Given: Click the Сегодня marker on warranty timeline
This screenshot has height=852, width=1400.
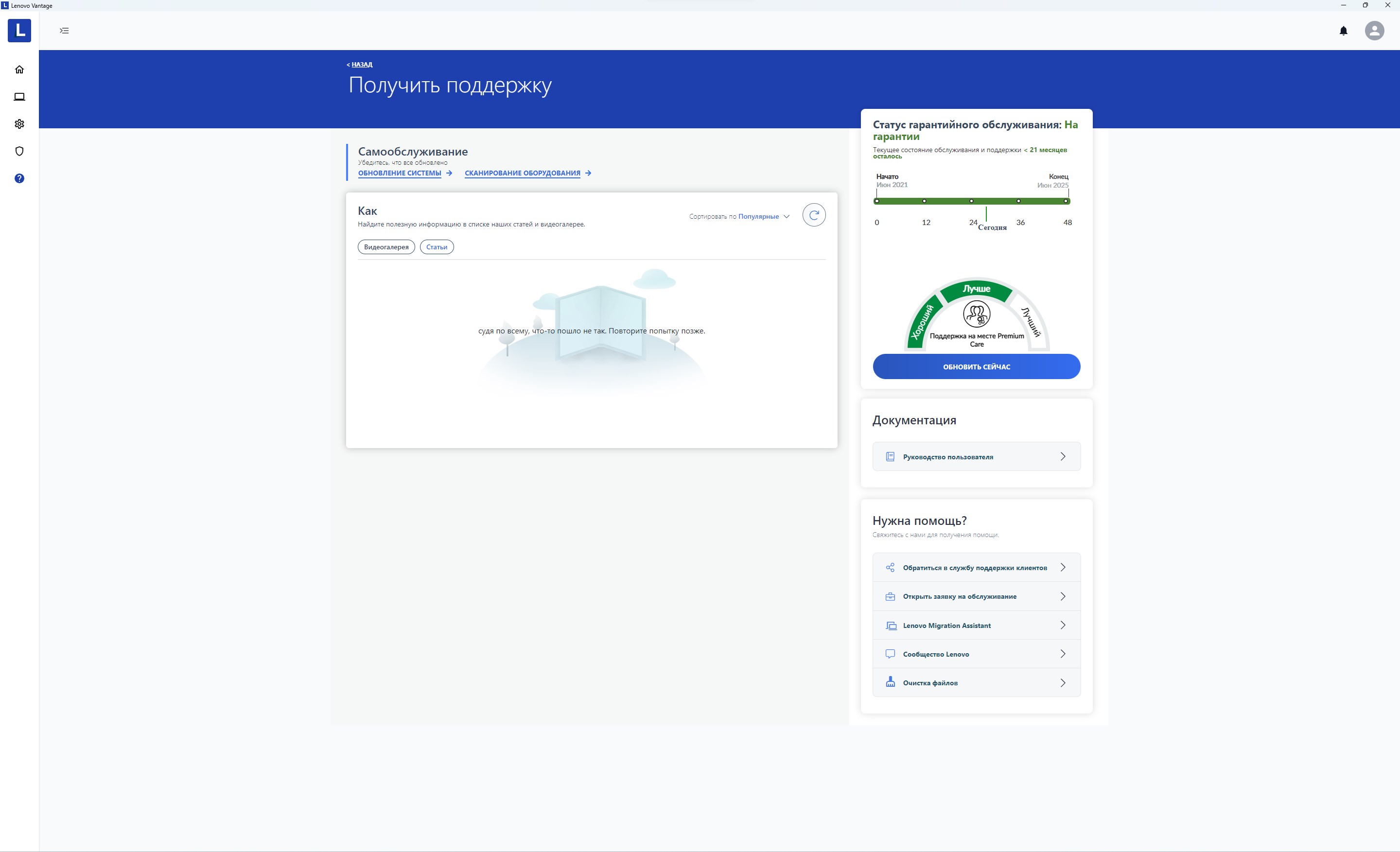Looking at the screenshot, I should click(x=992, y=227).
